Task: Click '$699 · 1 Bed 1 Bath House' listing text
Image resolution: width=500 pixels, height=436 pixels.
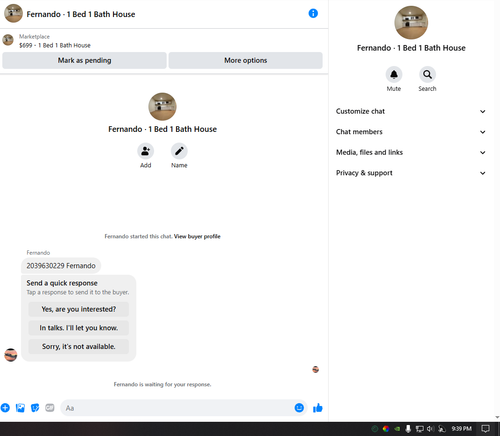Action: [x=55, y=45]
